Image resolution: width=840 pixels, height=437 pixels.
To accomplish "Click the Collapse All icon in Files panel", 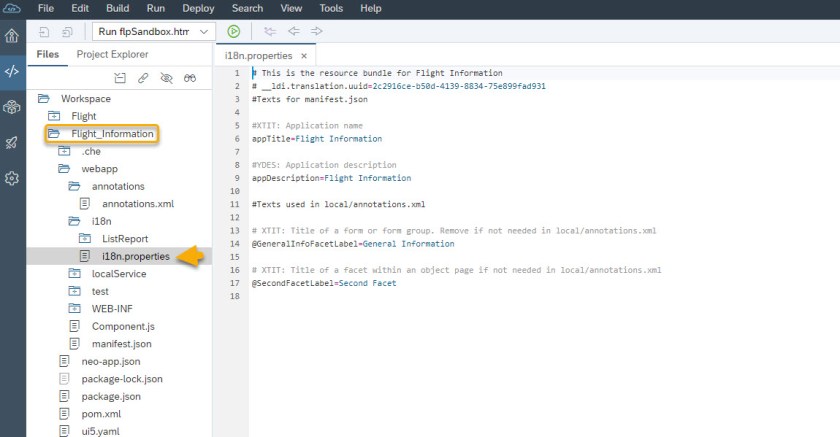I will pos(121,77).
